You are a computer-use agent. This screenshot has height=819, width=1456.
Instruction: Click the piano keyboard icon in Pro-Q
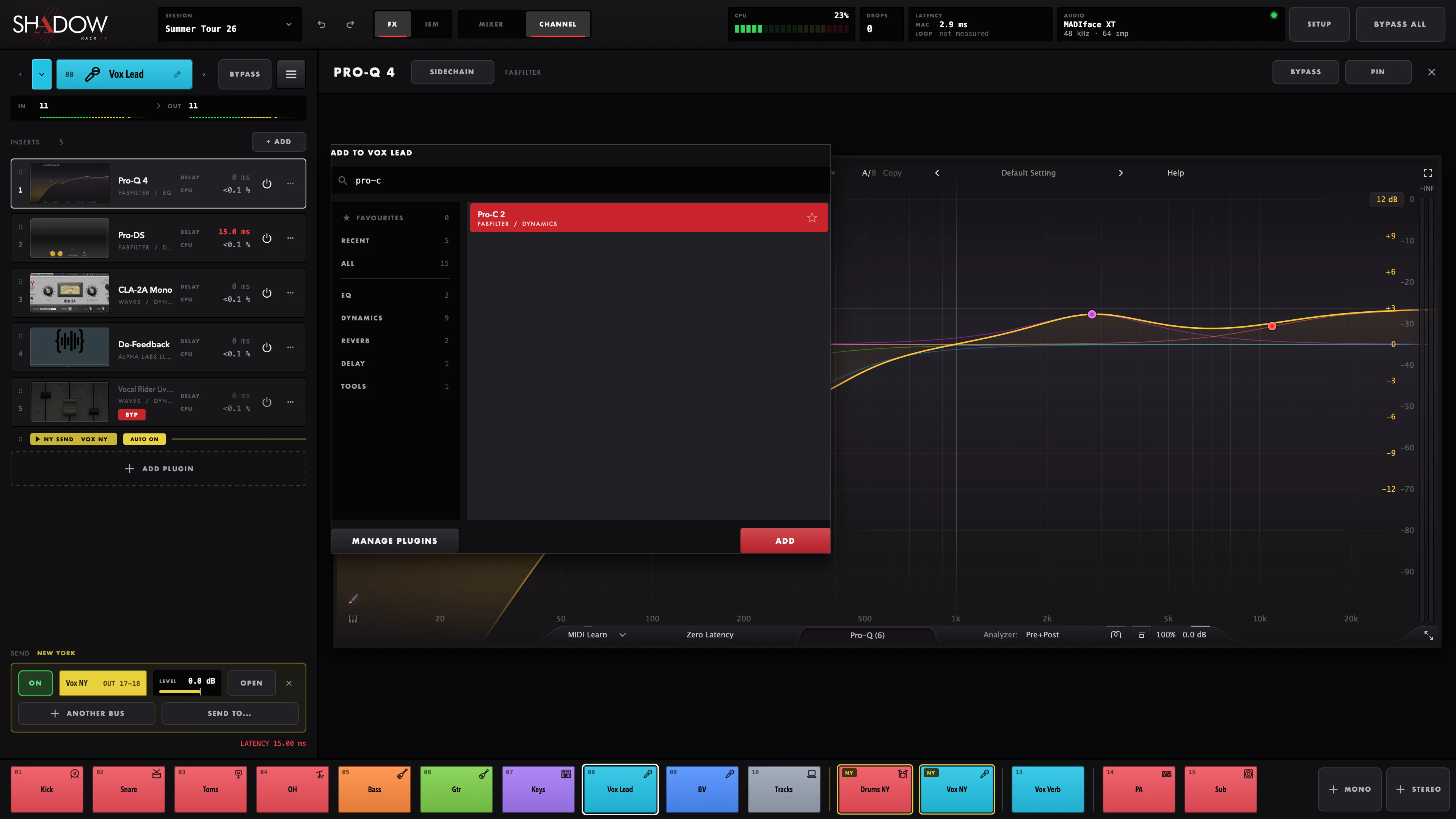click(353, 619)
